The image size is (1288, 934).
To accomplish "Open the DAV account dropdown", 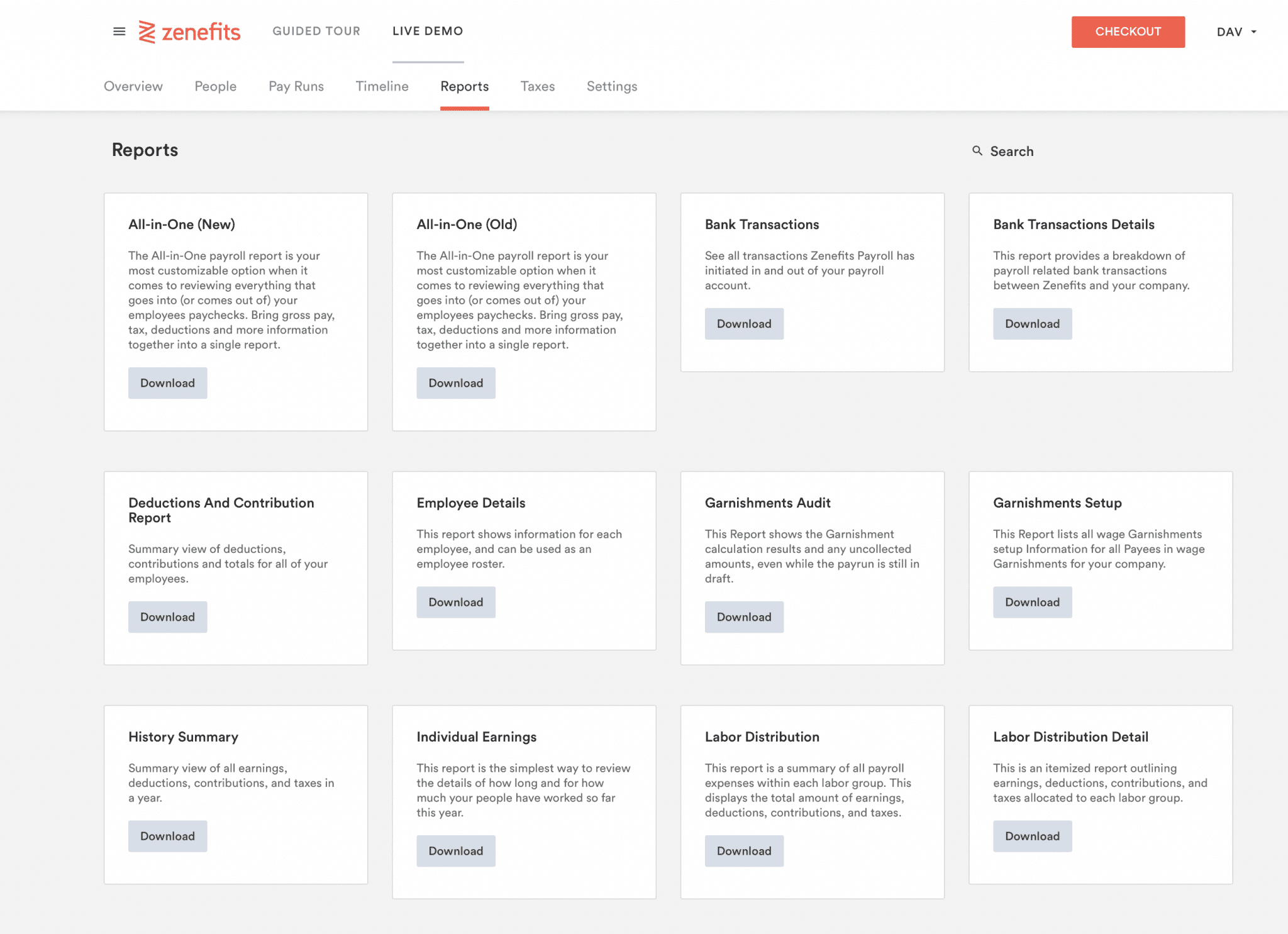I will tap(1235, 31).
